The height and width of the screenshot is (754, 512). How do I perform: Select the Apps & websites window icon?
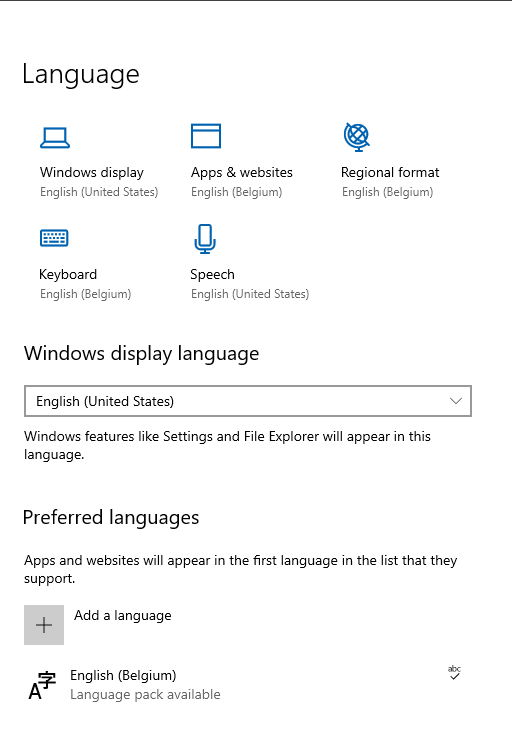206,136
